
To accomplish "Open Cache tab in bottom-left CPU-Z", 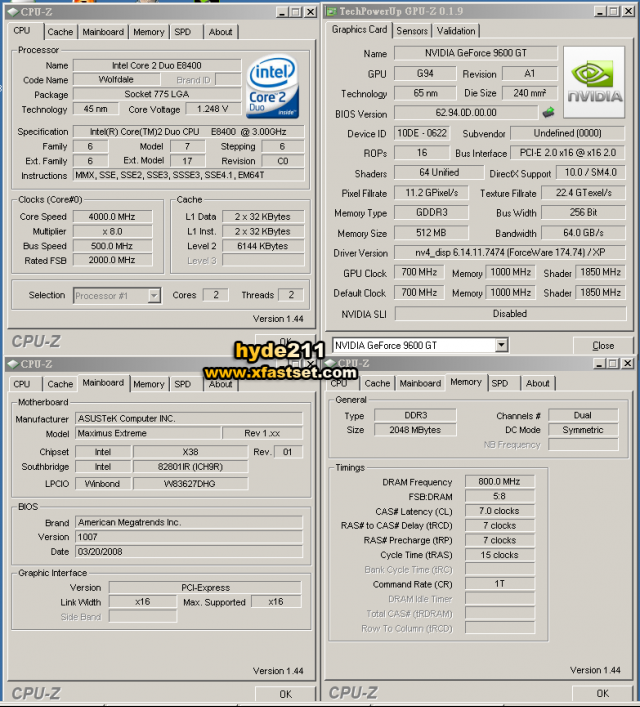I will click(x=60, y=384).
